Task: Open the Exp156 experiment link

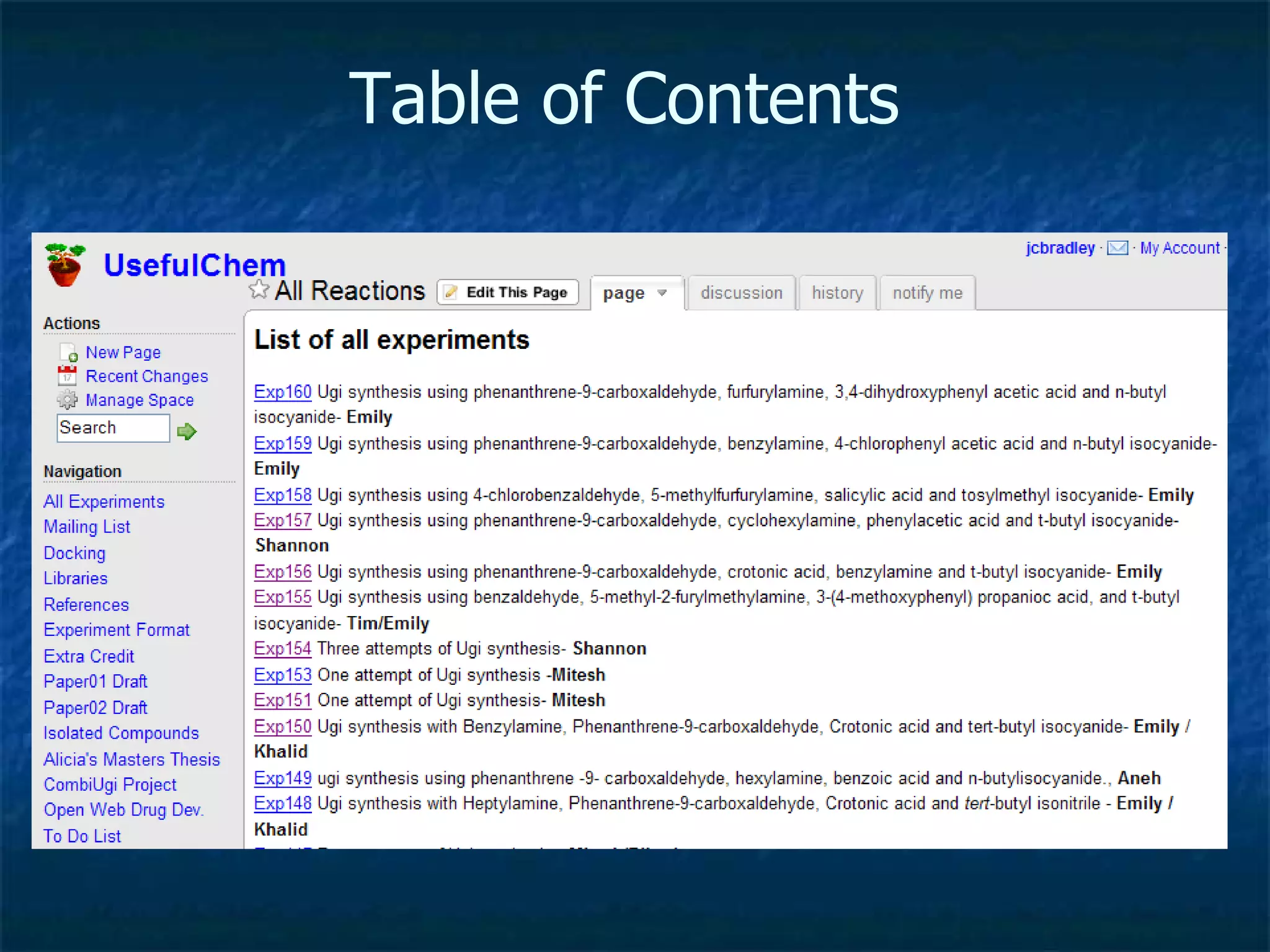Action: point(283,571)
